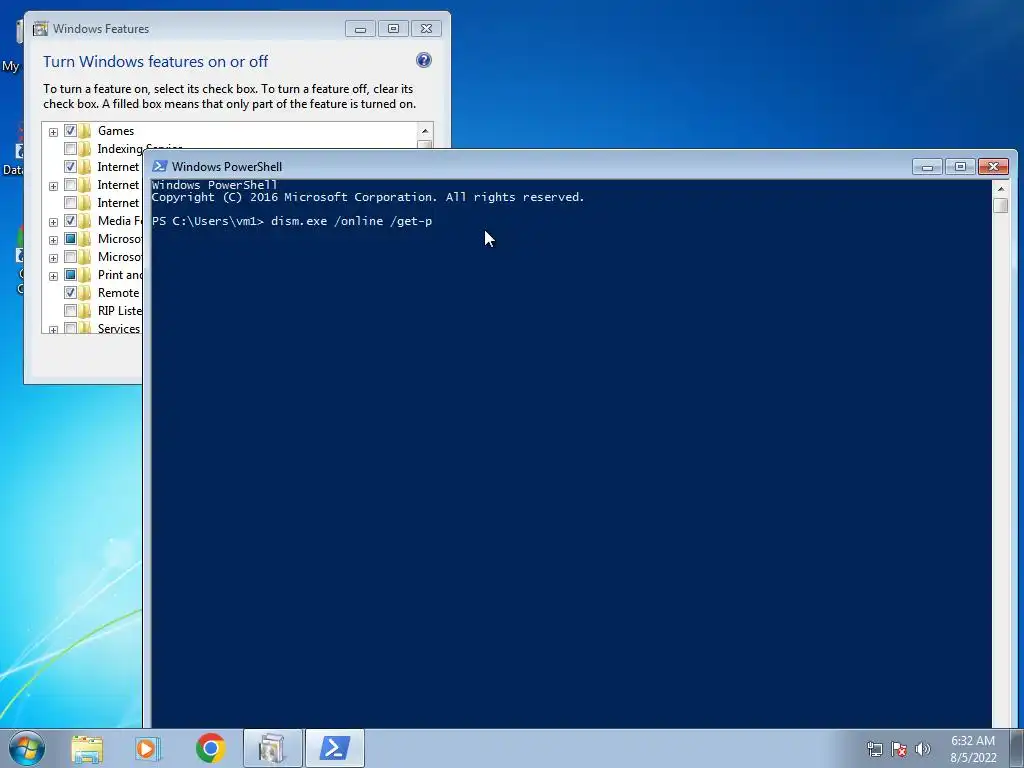The width and height of the screenshot is (1024, 768).
Task: Launch Windows Media Player from taskbar
Action: (147, 748)
